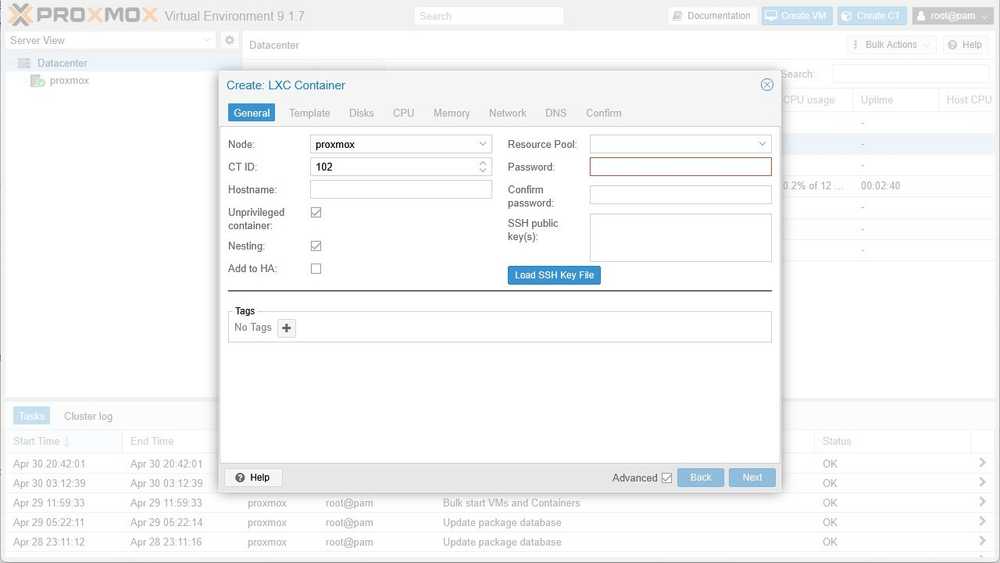Open the Server View settings gear
The image size is (1000, 563).
(230, 40)
